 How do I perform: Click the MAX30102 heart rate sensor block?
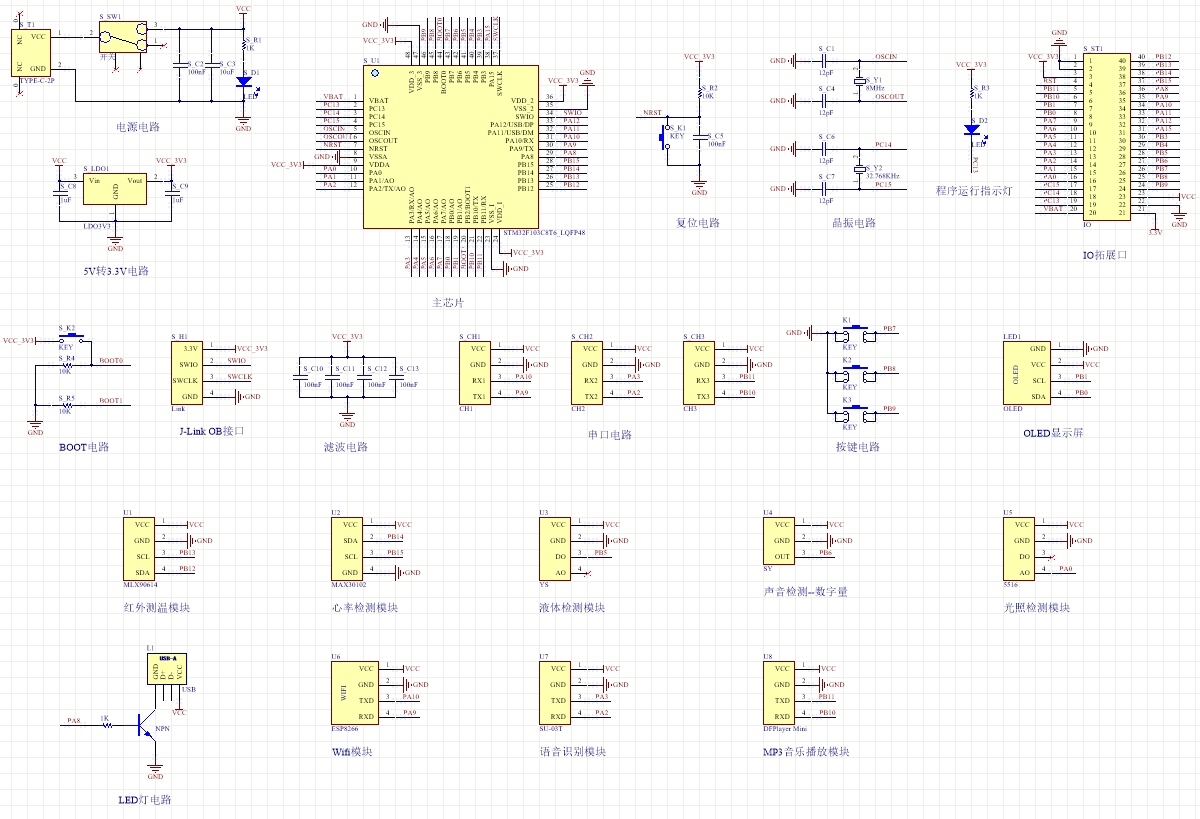point(350,548)
